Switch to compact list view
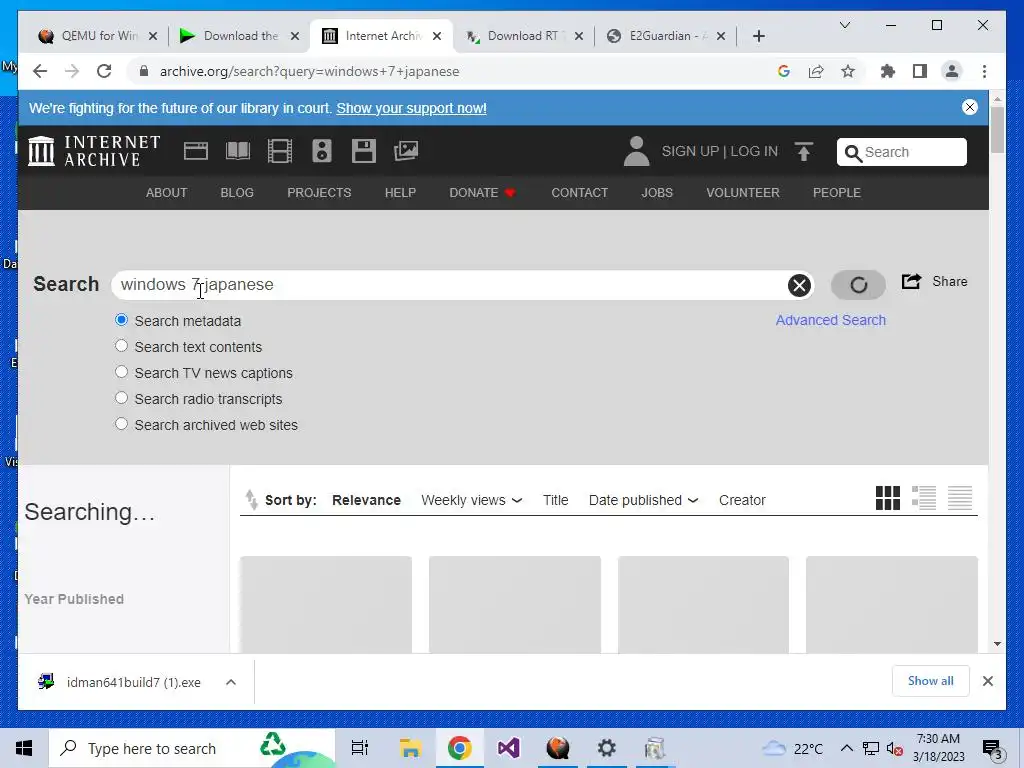 [960, 498]
